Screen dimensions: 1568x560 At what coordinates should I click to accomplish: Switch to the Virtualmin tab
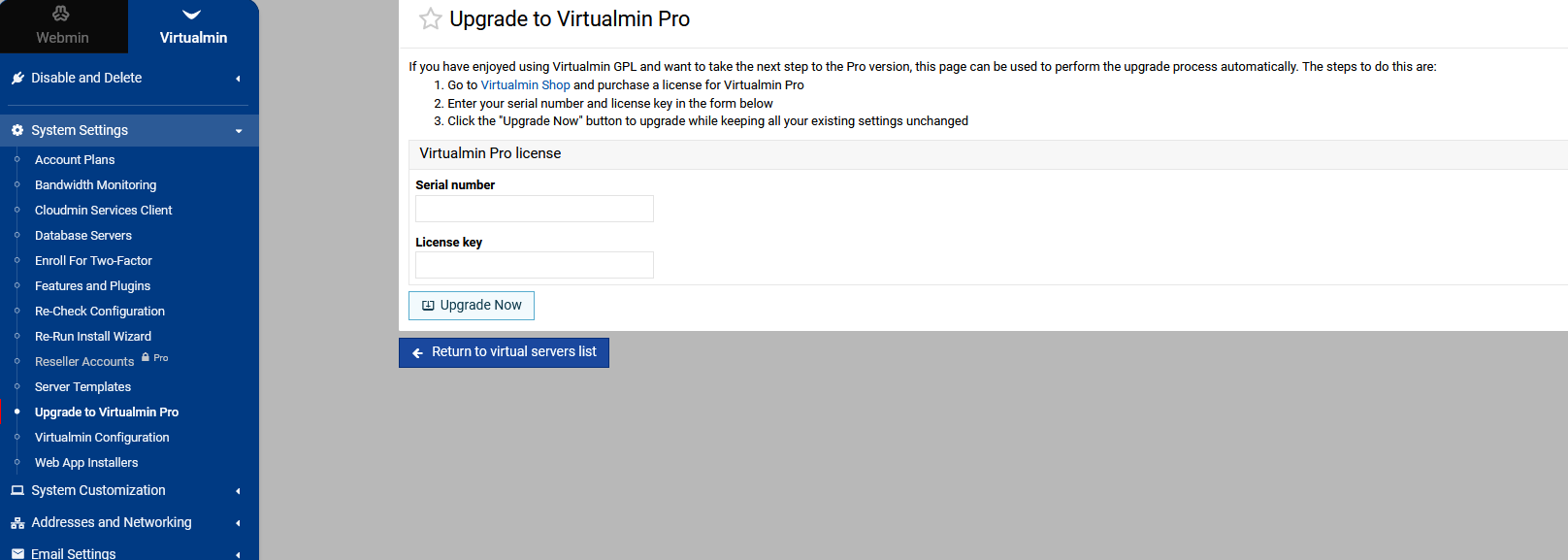[x=193, y=26]
